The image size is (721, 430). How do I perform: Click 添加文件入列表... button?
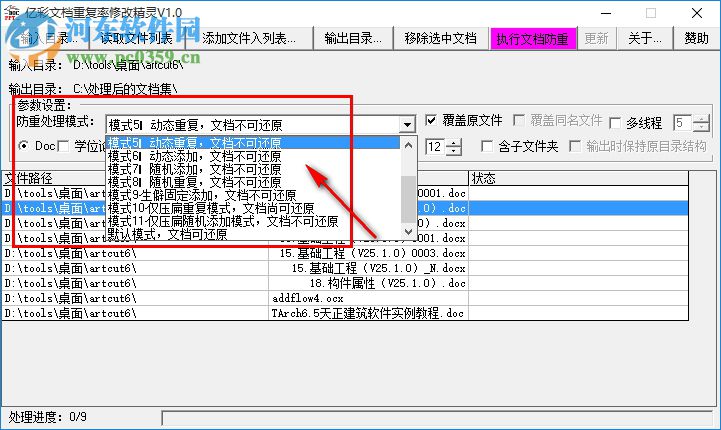[x=249, y=38]
